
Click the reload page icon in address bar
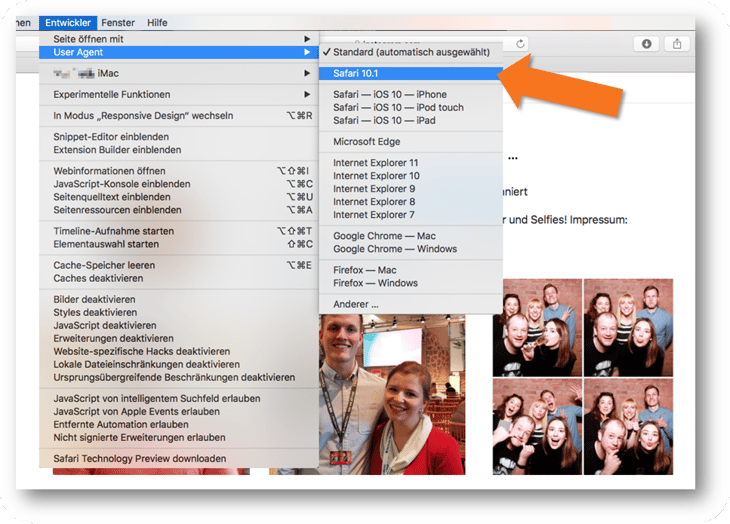coord(520,44)
